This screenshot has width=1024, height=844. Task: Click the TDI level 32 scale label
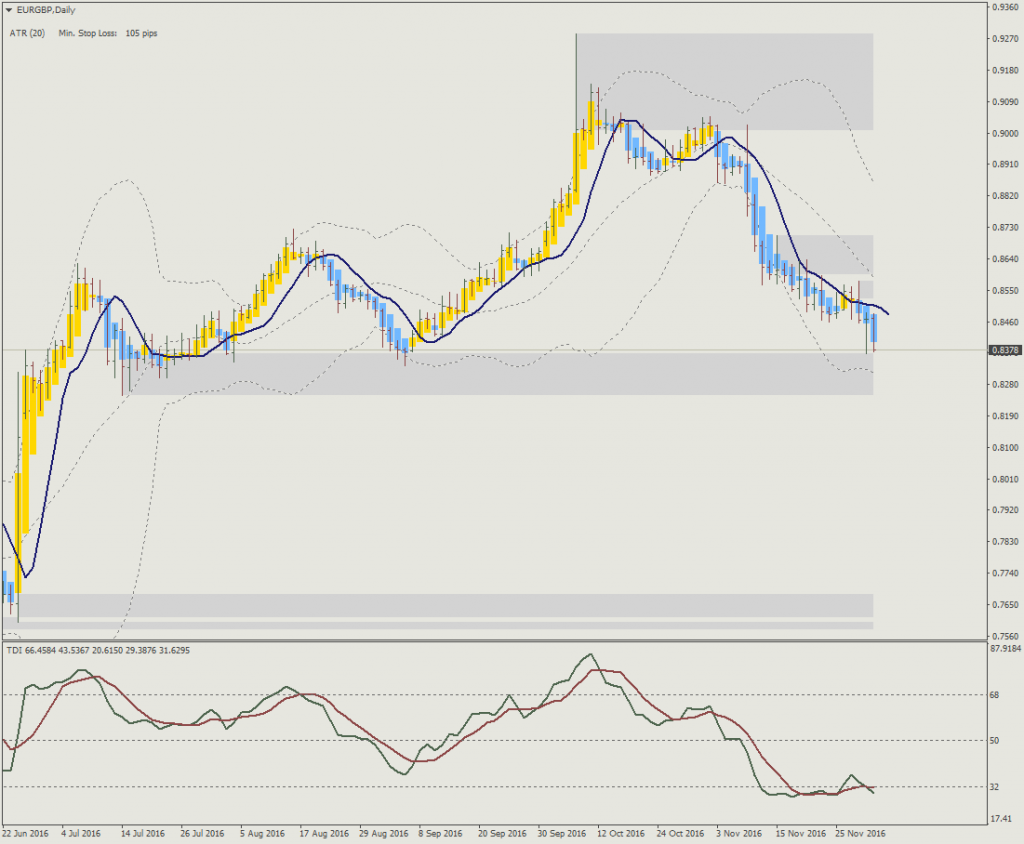996,787
